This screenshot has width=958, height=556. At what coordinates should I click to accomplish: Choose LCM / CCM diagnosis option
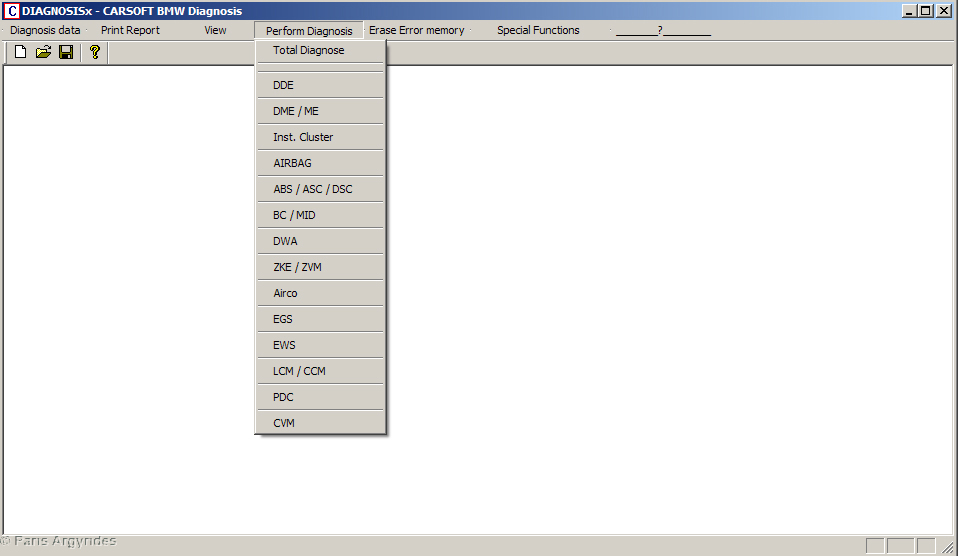321,371
